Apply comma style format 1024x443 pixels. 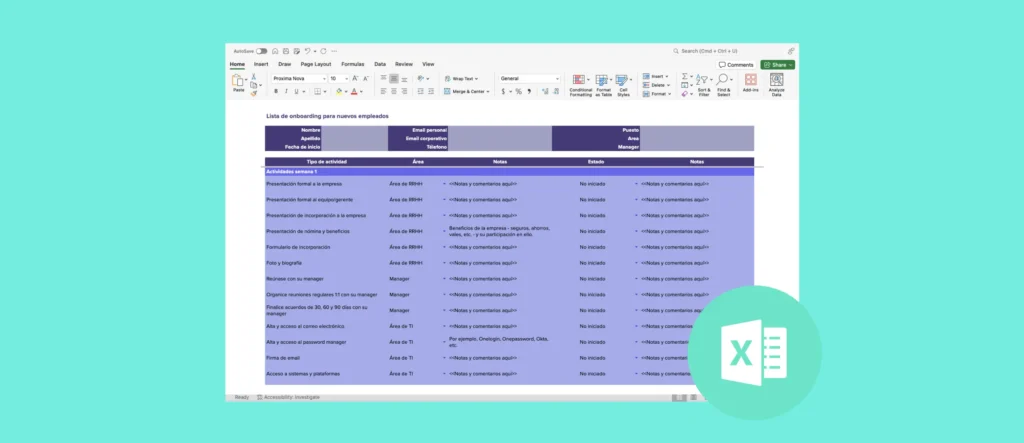tap(529, 91)
